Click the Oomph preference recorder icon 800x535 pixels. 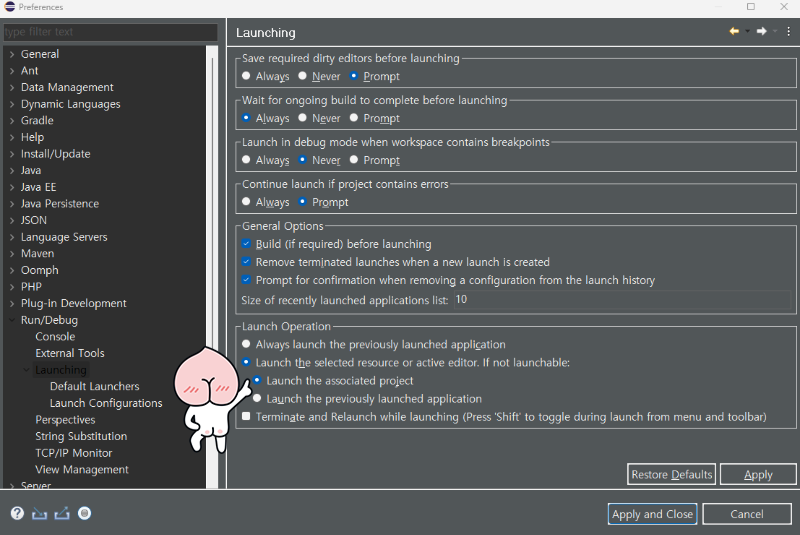[x=85, y=513]
